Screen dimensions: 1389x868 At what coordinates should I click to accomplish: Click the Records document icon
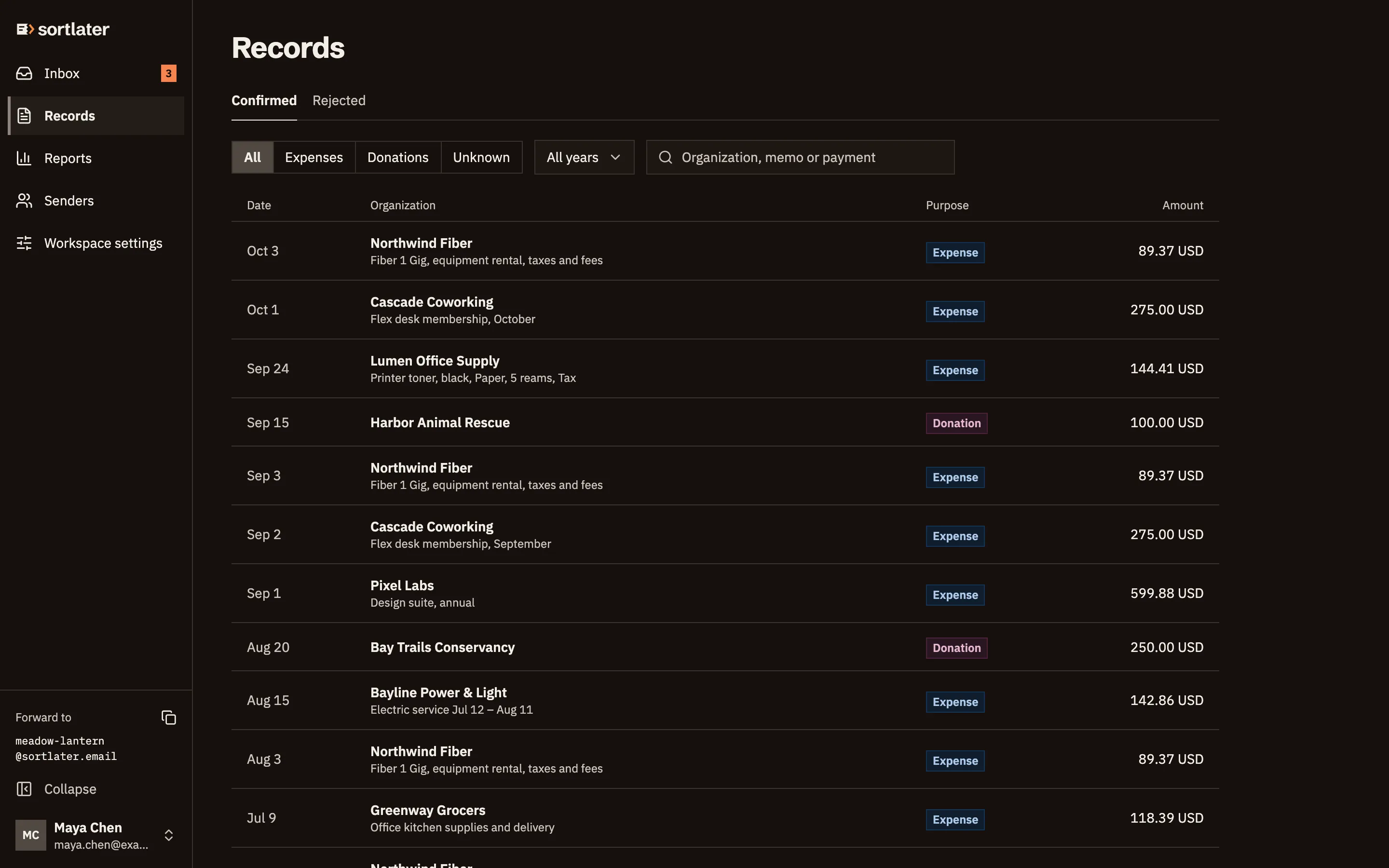click(x=24, y=116)
